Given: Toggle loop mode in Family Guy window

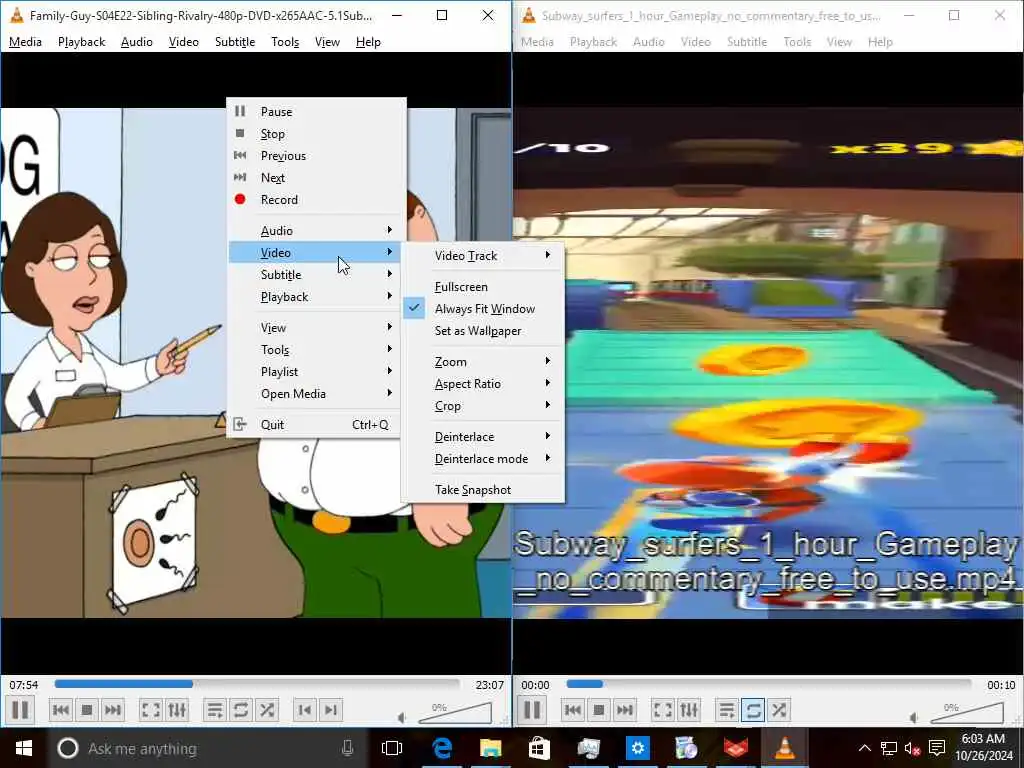Looking at the screenshot, I should 241,710.
